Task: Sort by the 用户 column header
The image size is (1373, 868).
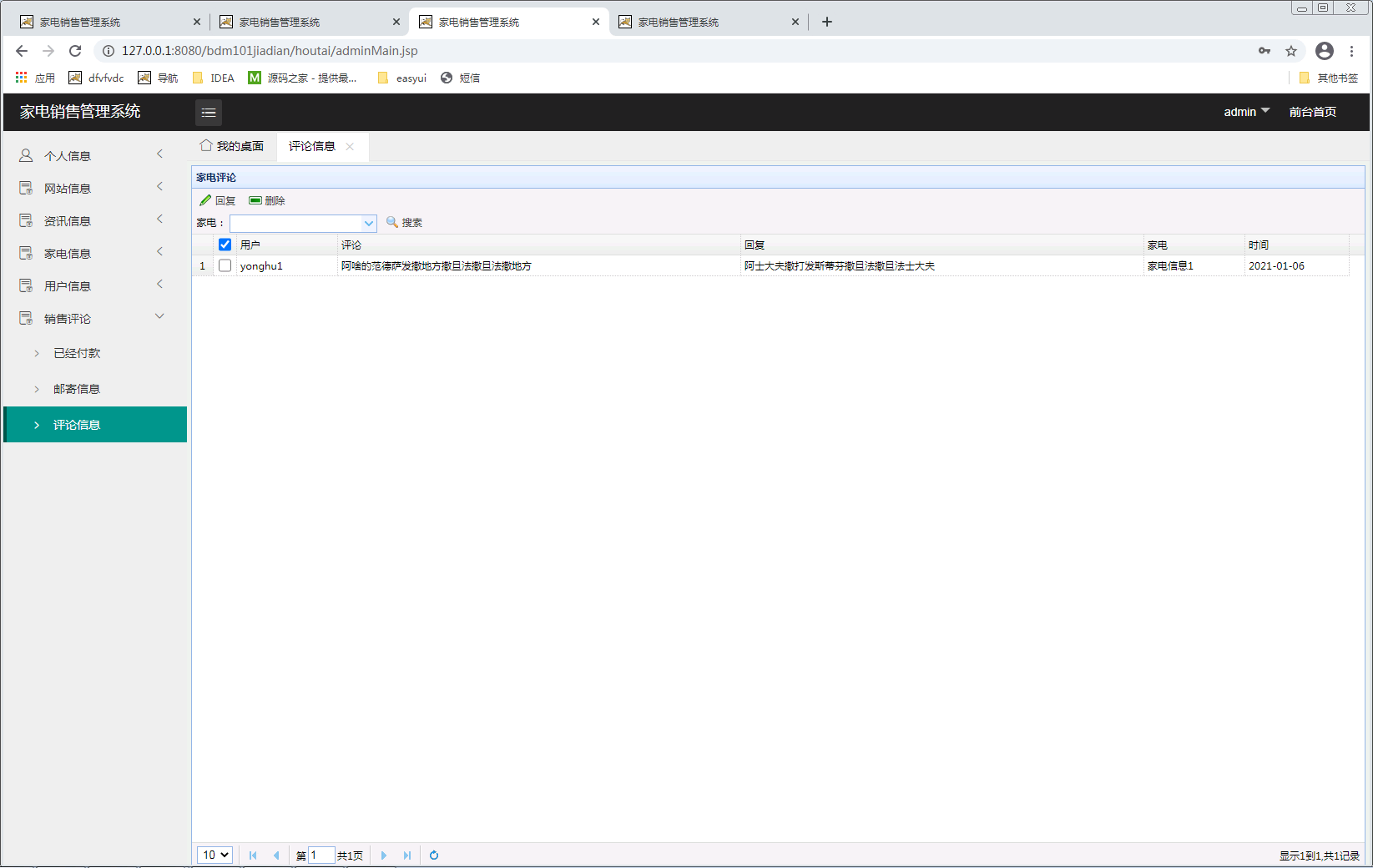Action: pyautogui.click(x=286, y=245)
